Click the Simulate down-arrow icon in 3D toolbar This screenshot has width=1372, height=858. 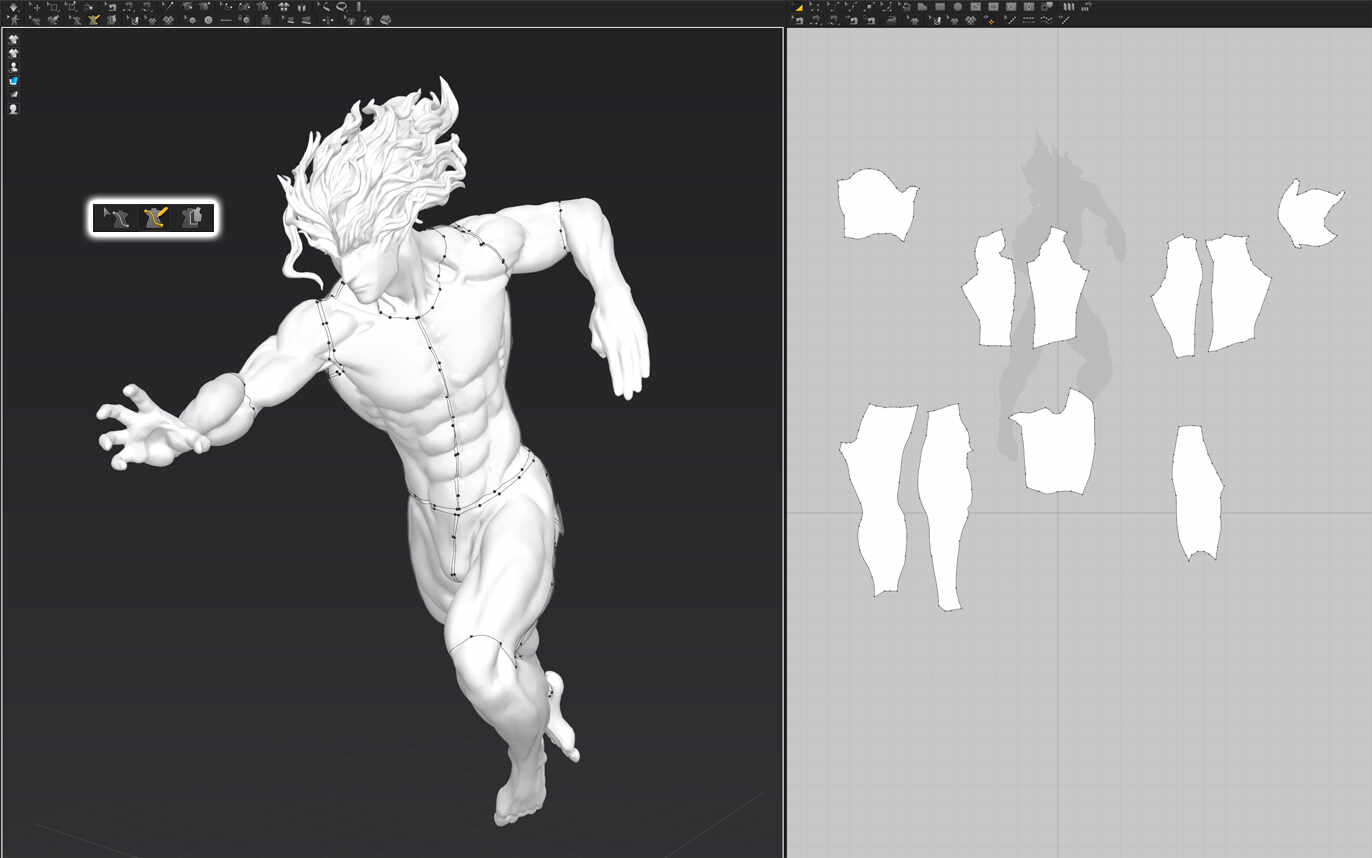tap(13, 7)
